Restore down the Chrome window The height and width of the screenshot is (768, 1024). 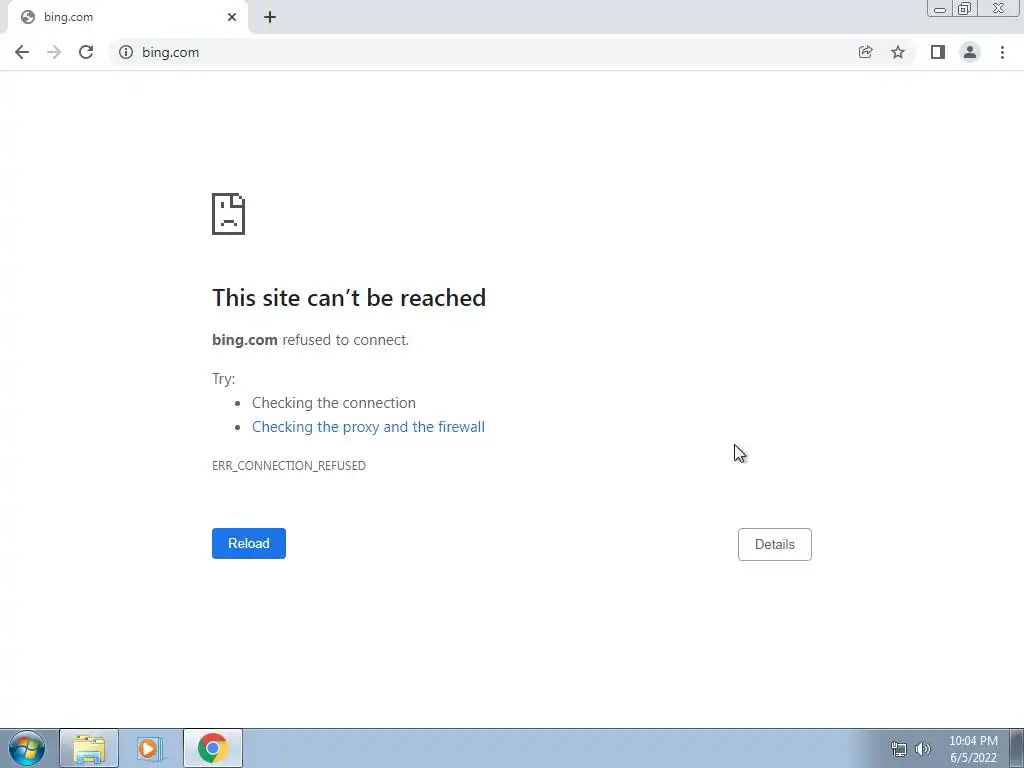click(x=964, y=9)
